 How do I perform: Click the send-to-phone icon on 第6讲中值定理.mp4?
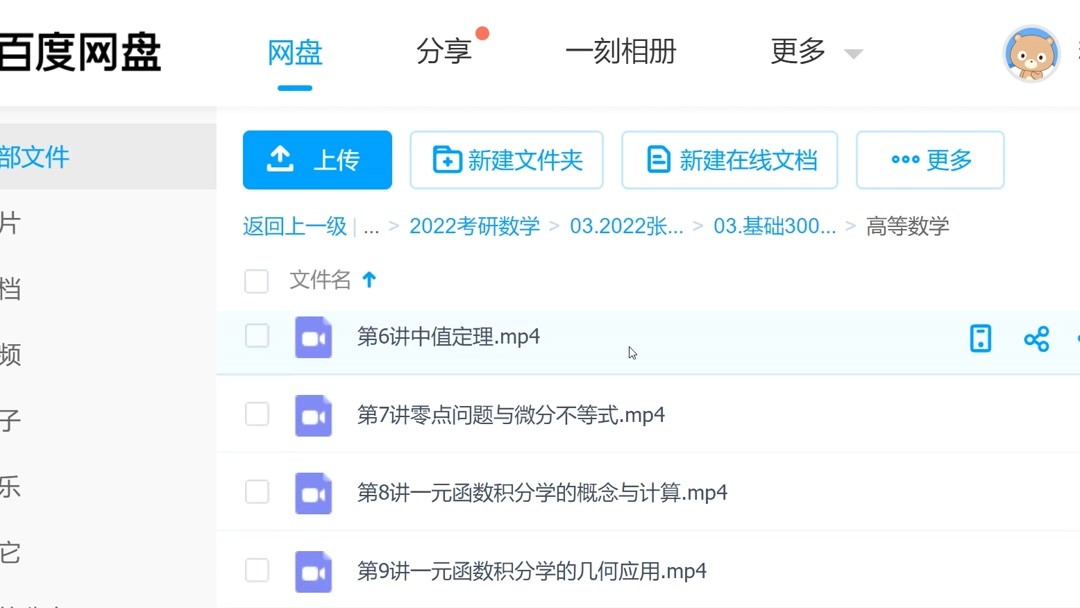click(980, 338)
